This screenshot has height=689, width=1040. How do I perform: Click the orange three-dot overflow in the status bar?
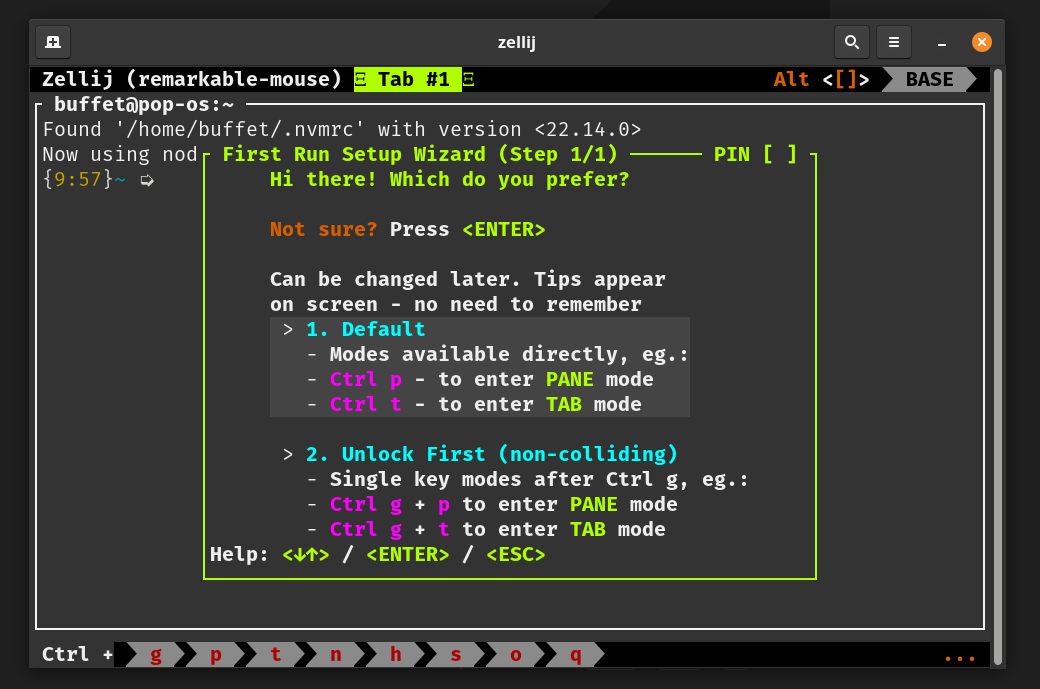click(960, 658)
